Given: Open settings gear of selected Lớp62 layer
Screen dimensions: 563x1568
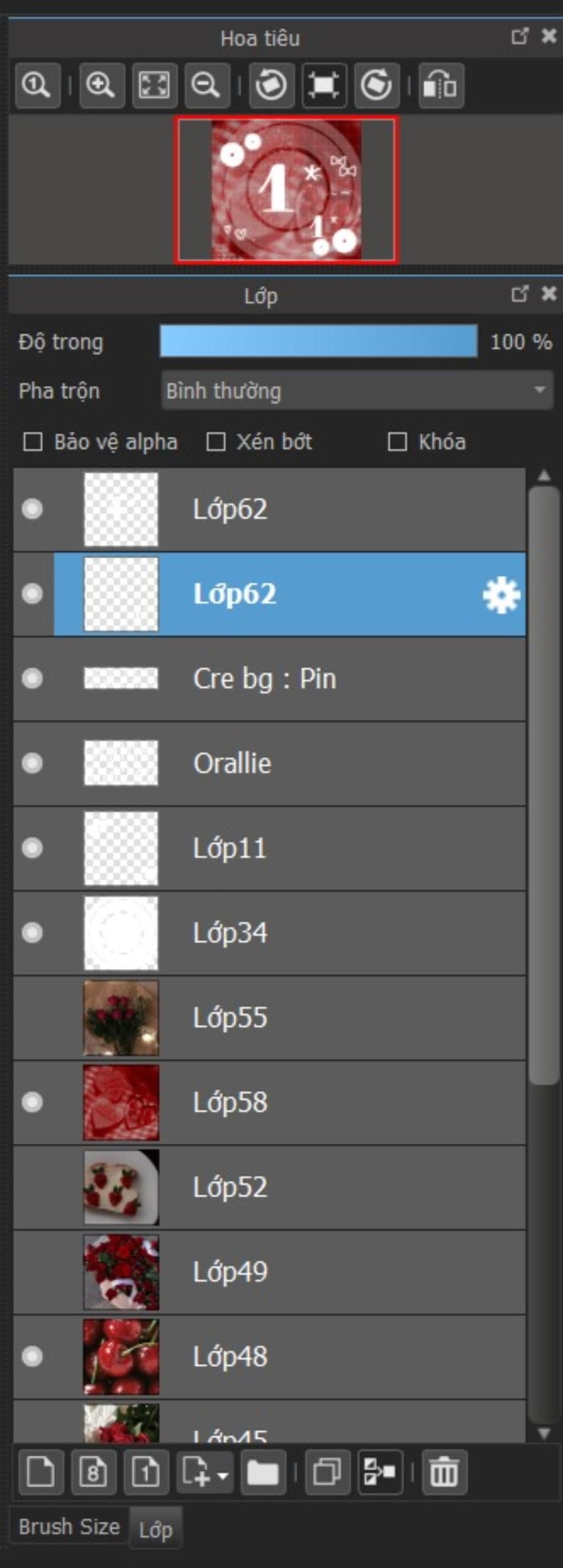Looking at the screenshot, I should coord(501,595).
